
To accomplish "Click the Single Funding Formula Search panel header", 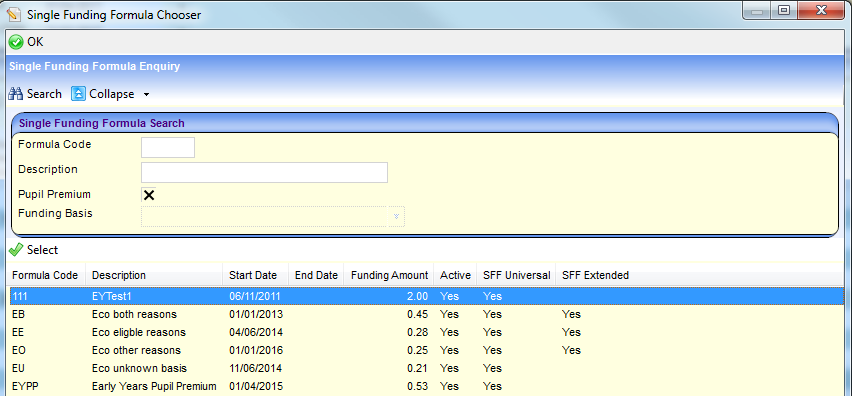I will [425, 123].
